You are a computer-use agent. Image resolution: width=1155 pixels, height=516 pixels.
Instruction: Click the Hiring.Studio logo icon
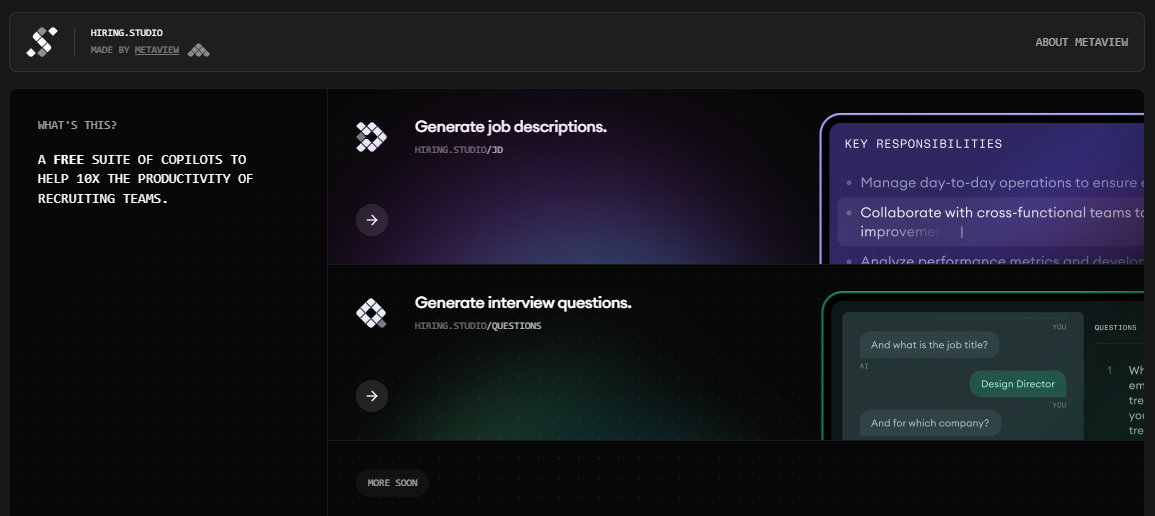pos(42,42)
